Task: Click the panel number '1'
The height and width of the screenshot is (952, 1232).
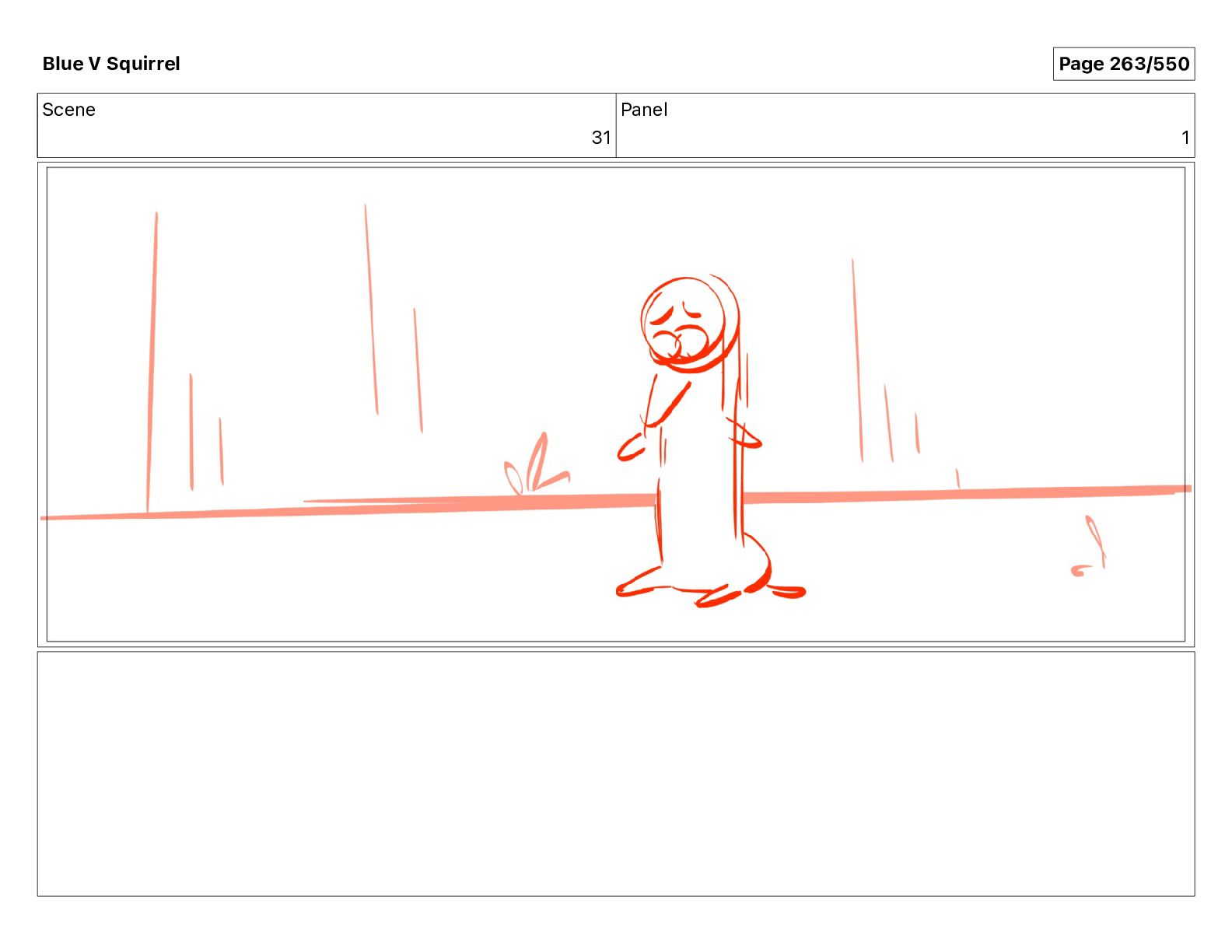Action: click(x=1185, y=138)
